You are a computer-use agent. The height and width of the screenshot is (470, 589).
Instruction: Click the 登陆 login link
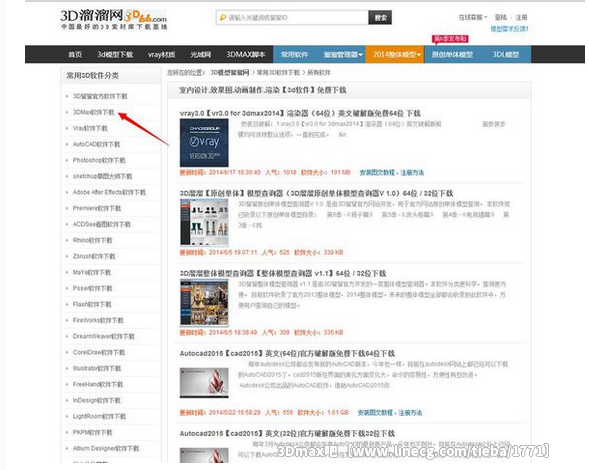click(500, 17)
